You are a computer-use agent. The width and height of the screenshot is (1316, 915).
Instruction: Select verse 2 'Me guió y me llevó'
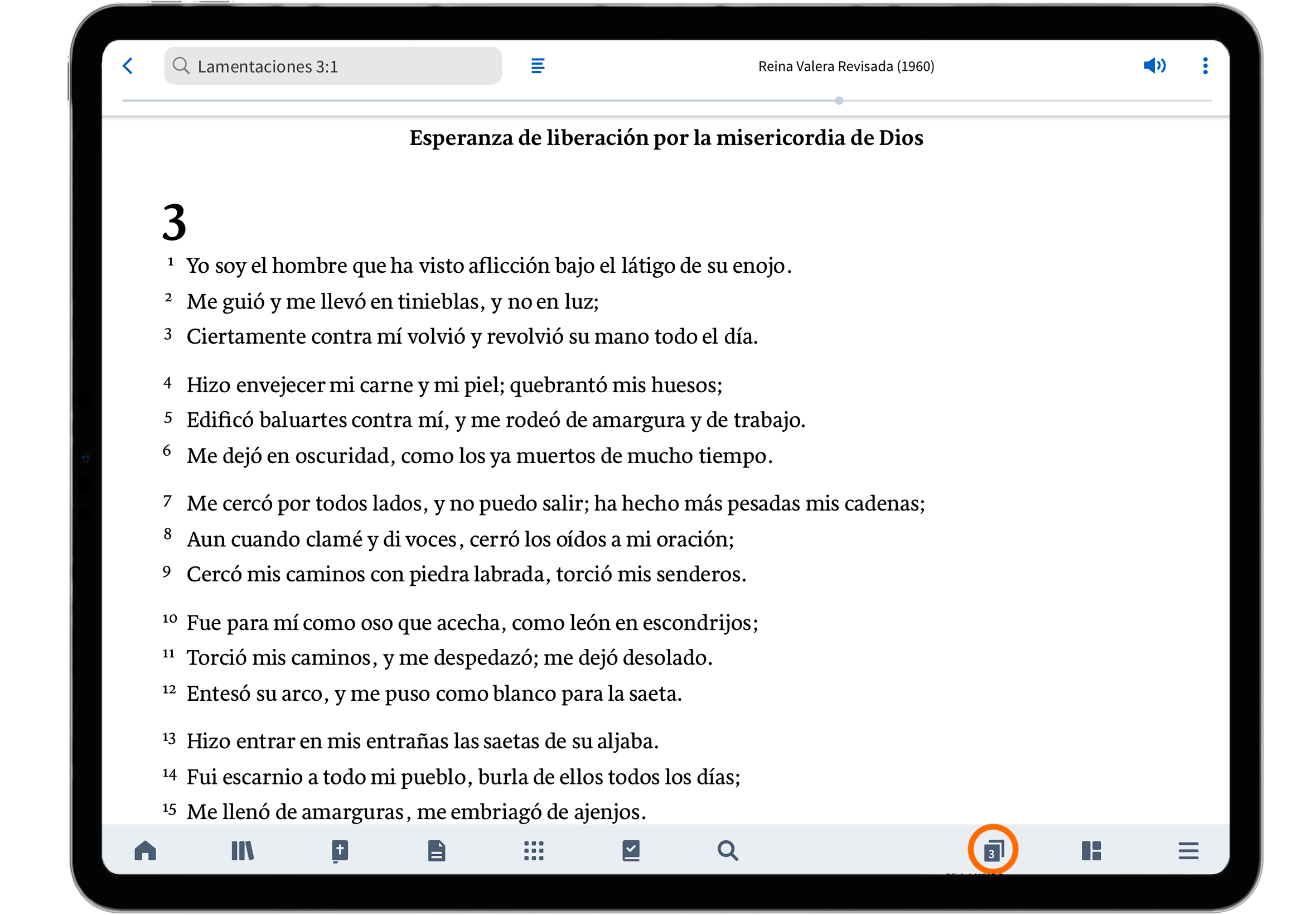(x=393, y=302)
